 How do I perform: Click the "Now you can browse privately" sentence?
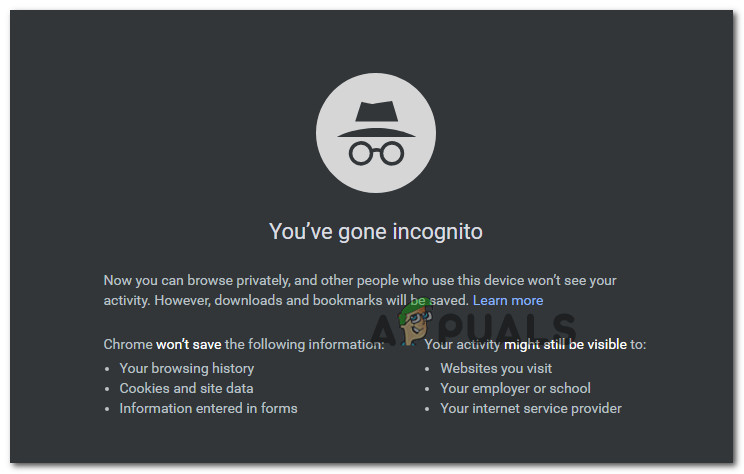pyautogui.click(x=198, y=281)
